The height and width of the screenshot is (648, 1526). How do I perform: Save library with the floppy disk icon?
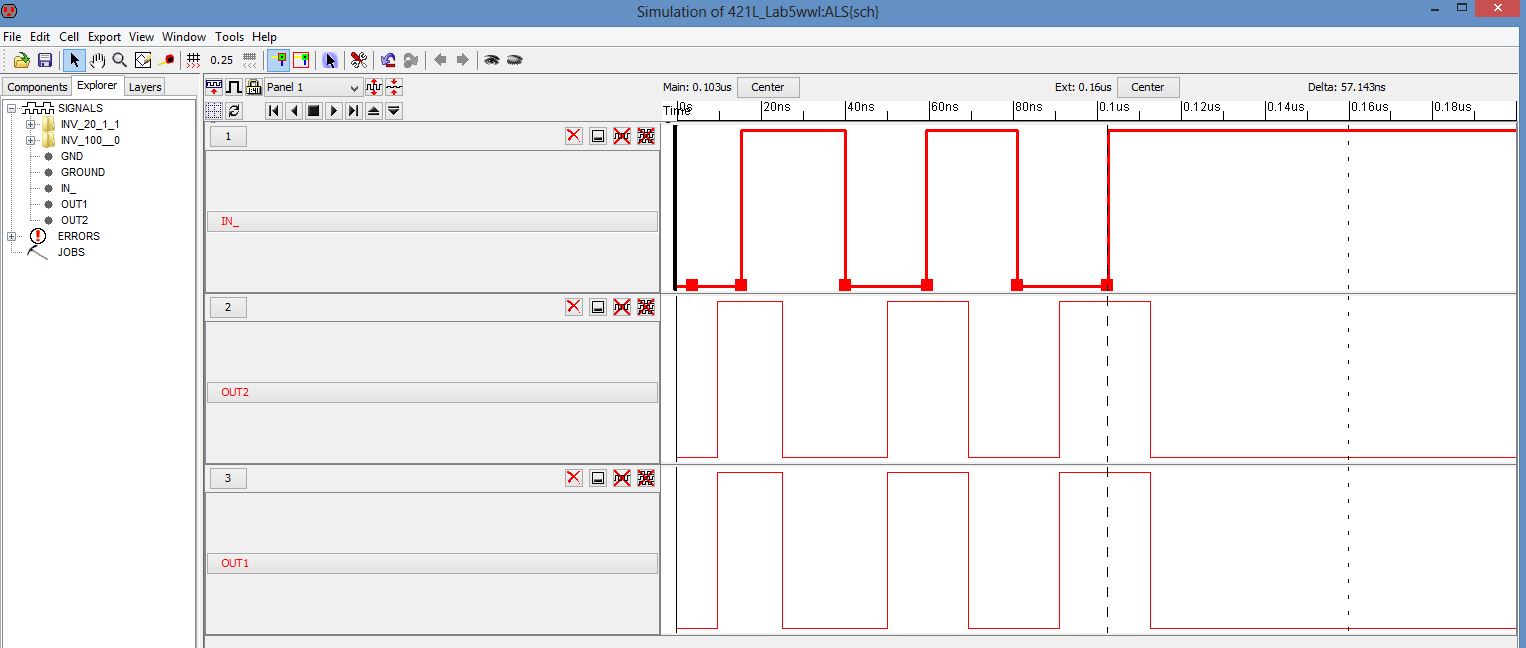(x=44, y=60)
